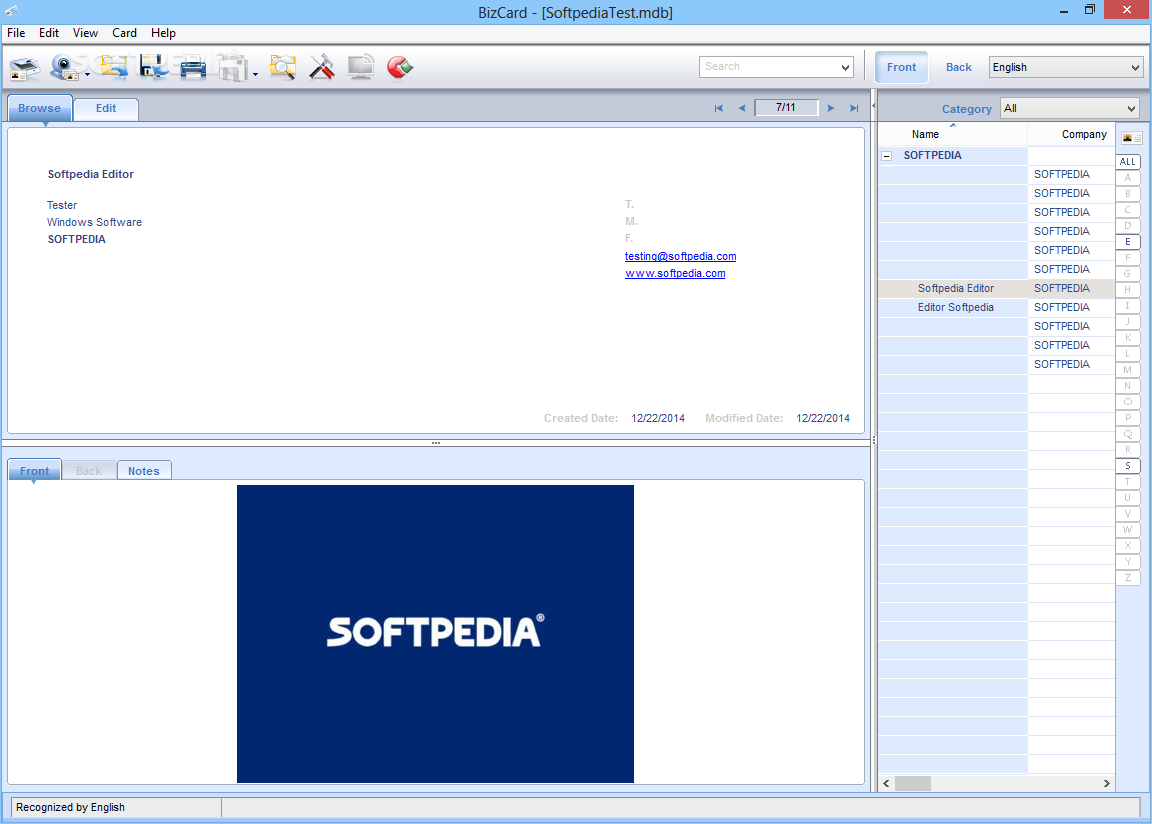The height and width of the screenshot is (824, 1152).
Task: Open the Help menu
Action: pos(163,33)
